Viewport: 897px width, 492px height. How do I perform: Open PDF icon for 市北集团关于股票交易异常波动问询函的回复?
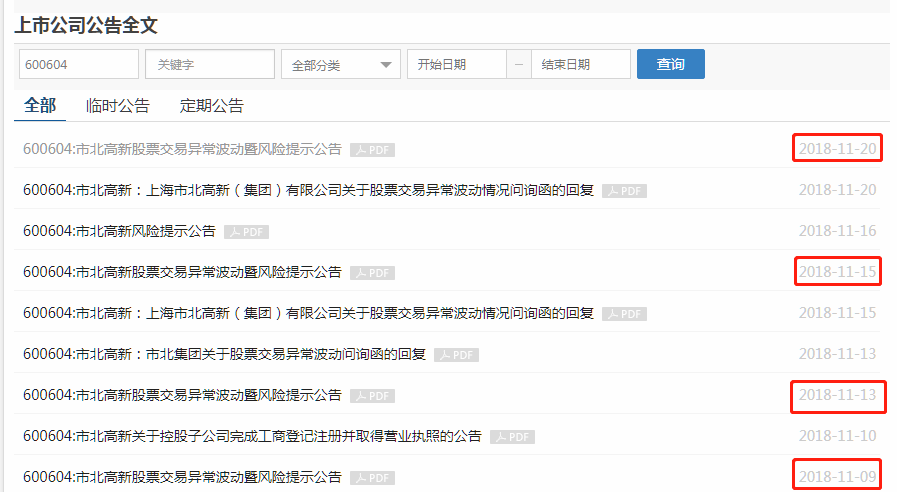pos(456,355)
